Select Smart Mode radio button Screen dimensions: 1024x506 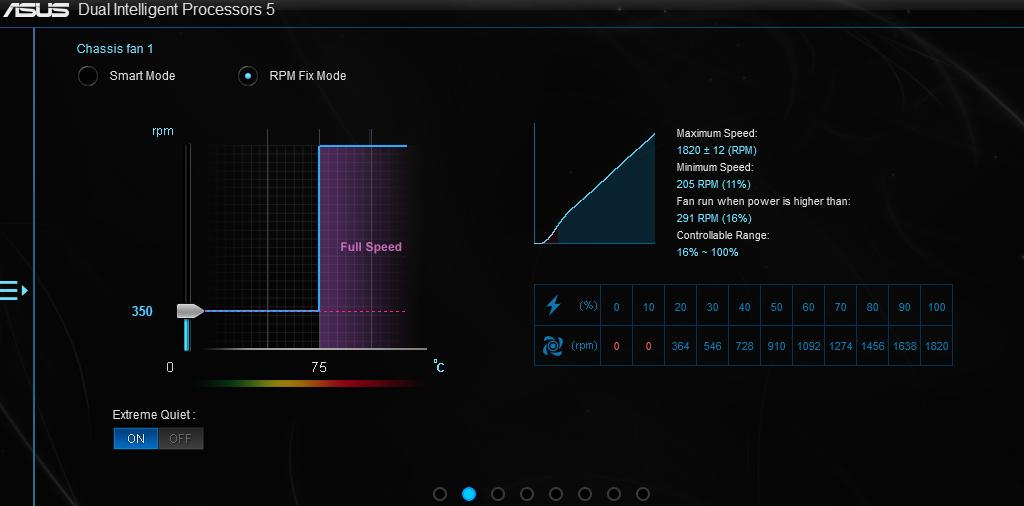88,76
